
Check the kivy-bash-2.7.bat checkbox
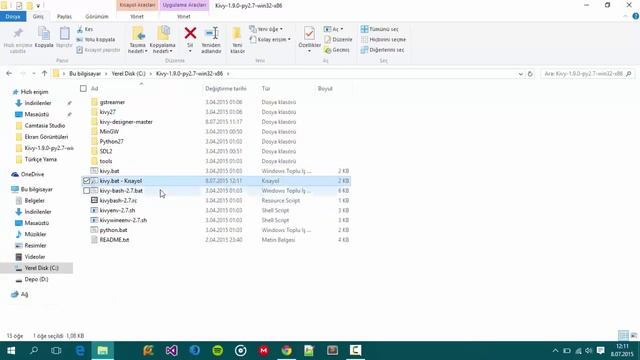click(86, 191)
